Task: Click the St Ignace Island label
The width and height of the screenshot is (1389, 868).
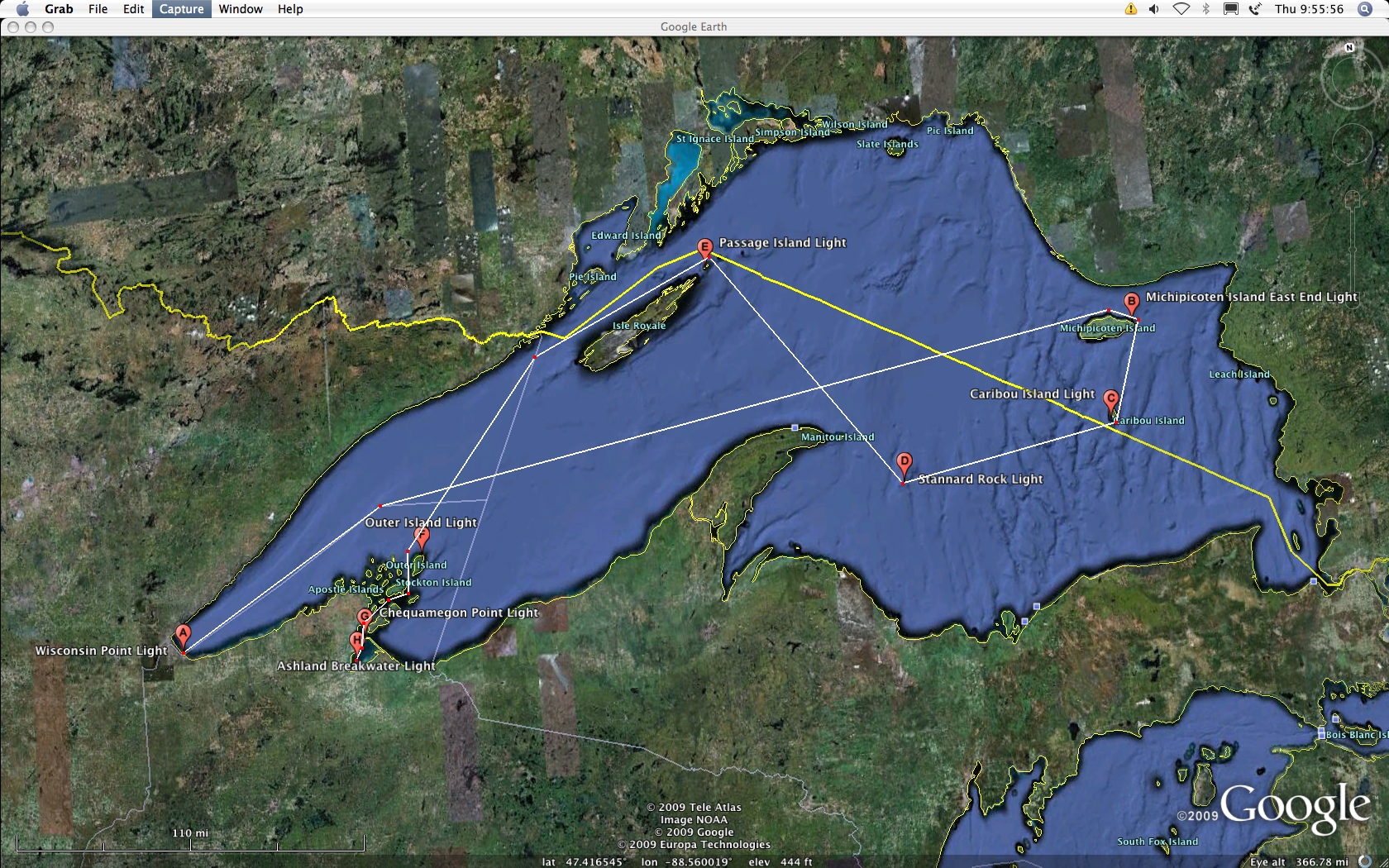Action: point(715,139)
